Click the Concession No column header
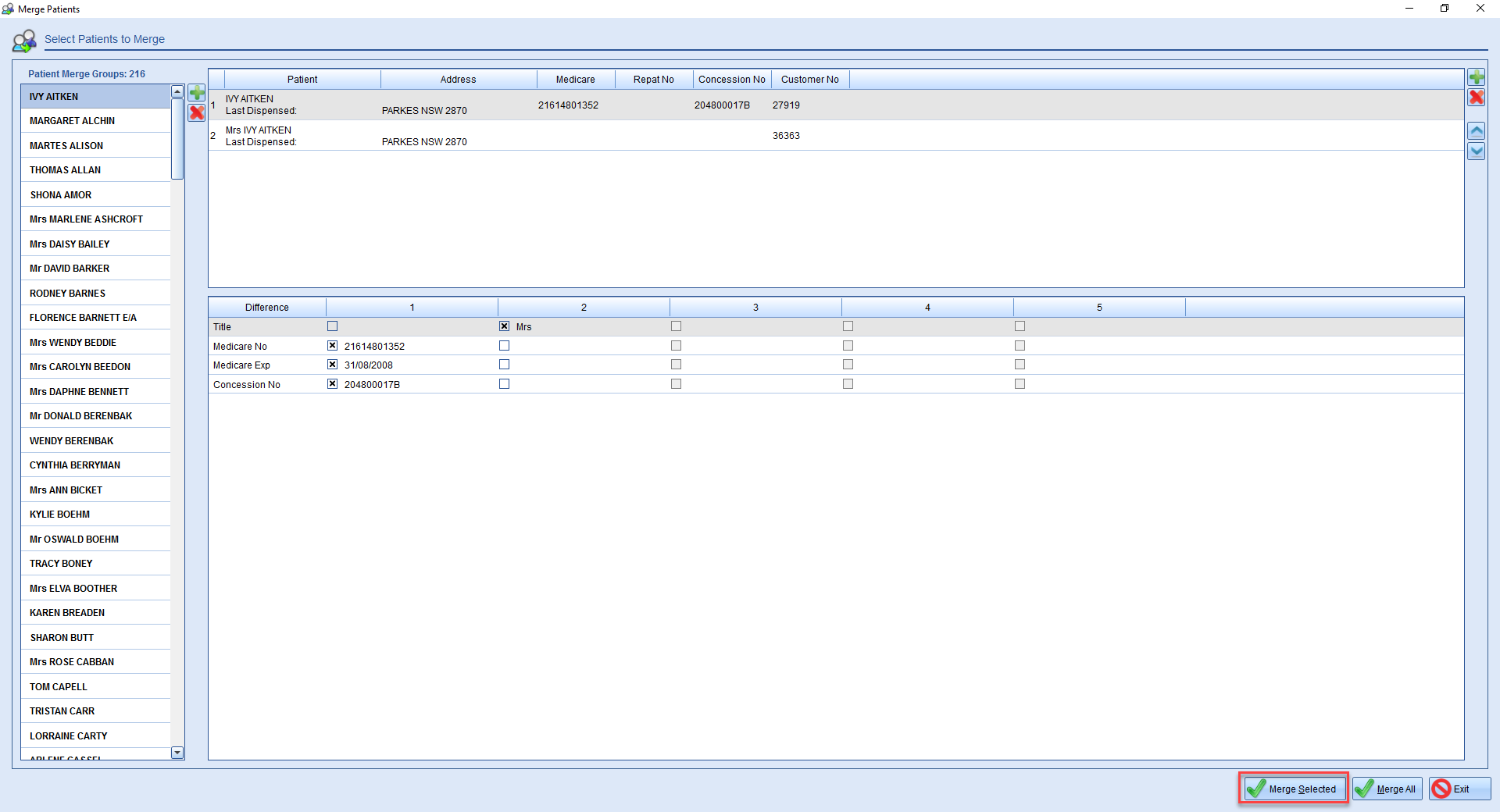Image resolution: width=1500 pixels, height=812 pixels. pos(732,80)
